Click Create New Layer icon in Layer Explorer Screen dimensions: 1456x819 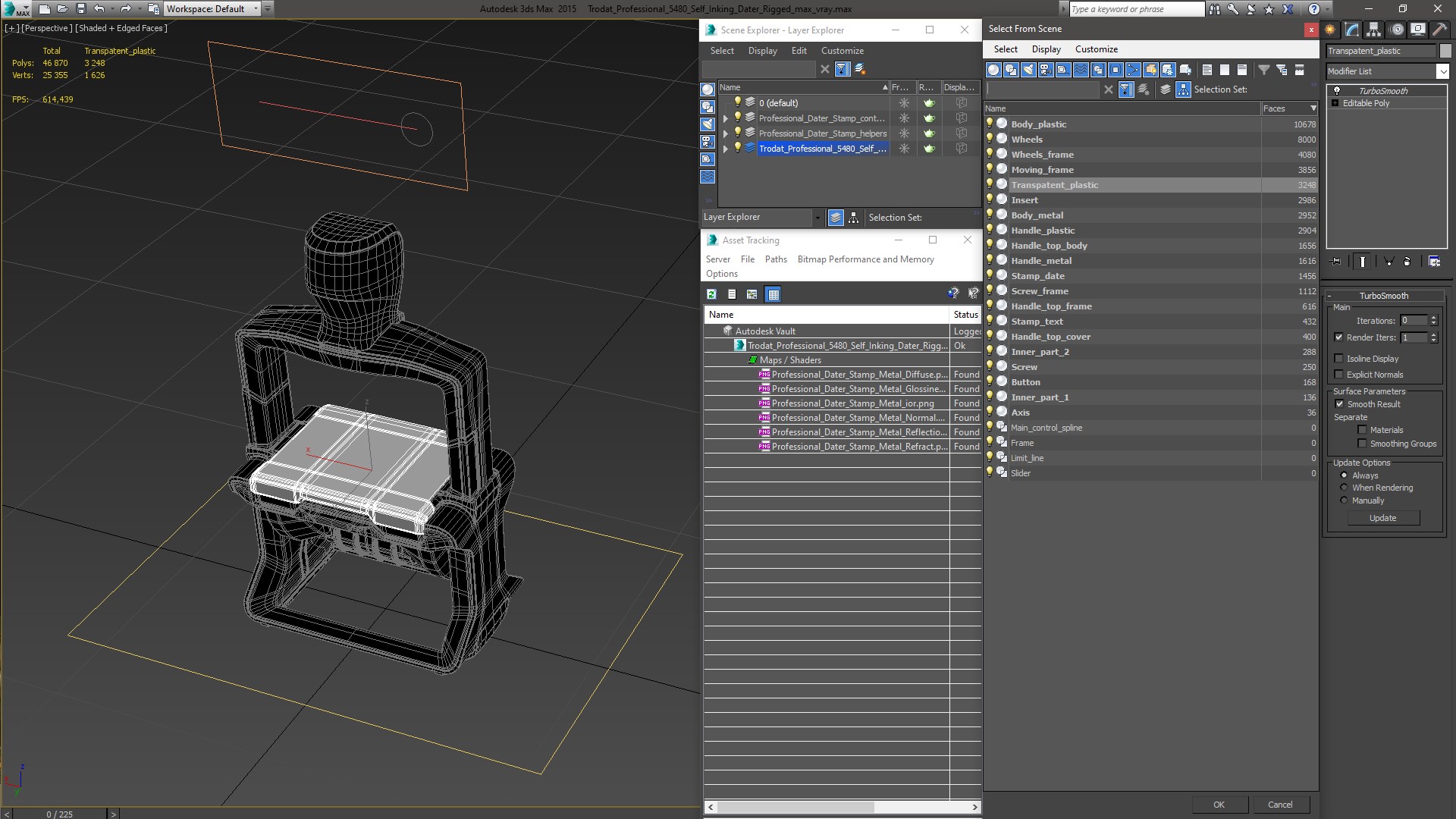[861, 69]
